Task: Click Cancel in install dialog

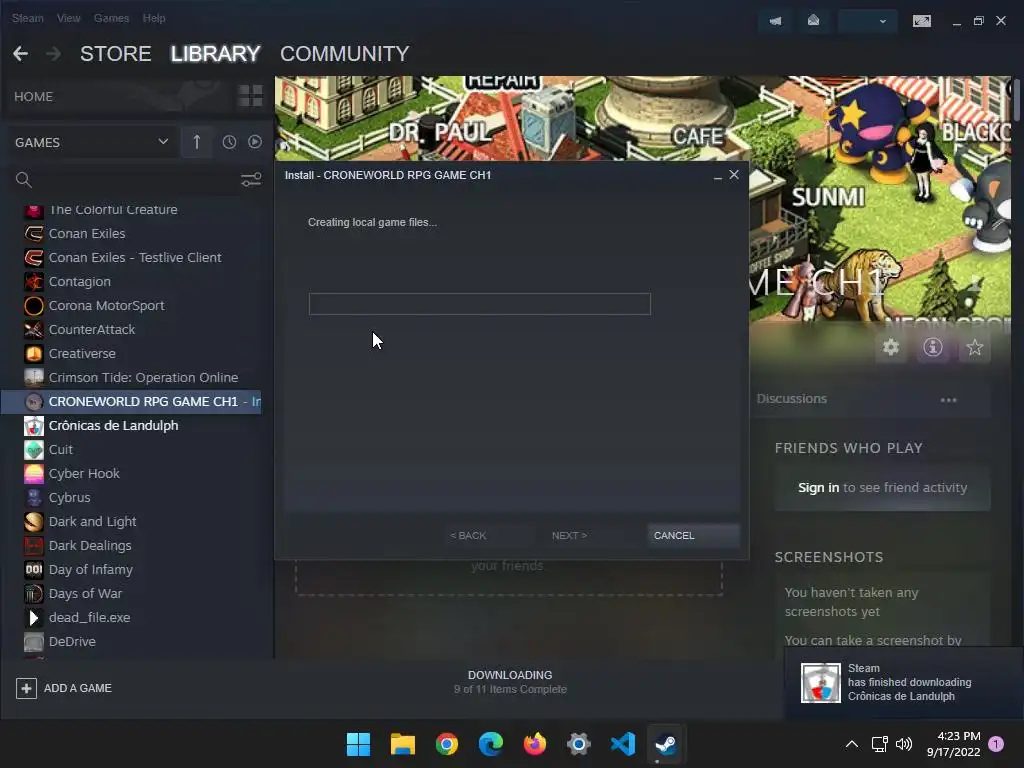Action: click(x=693, y=536)
